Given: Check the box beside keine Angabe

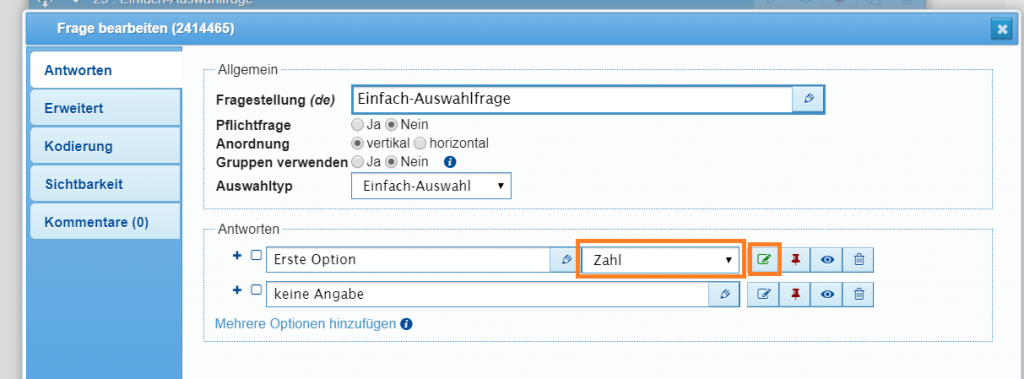Looking at the screenshot, I should tap(257, 289).
